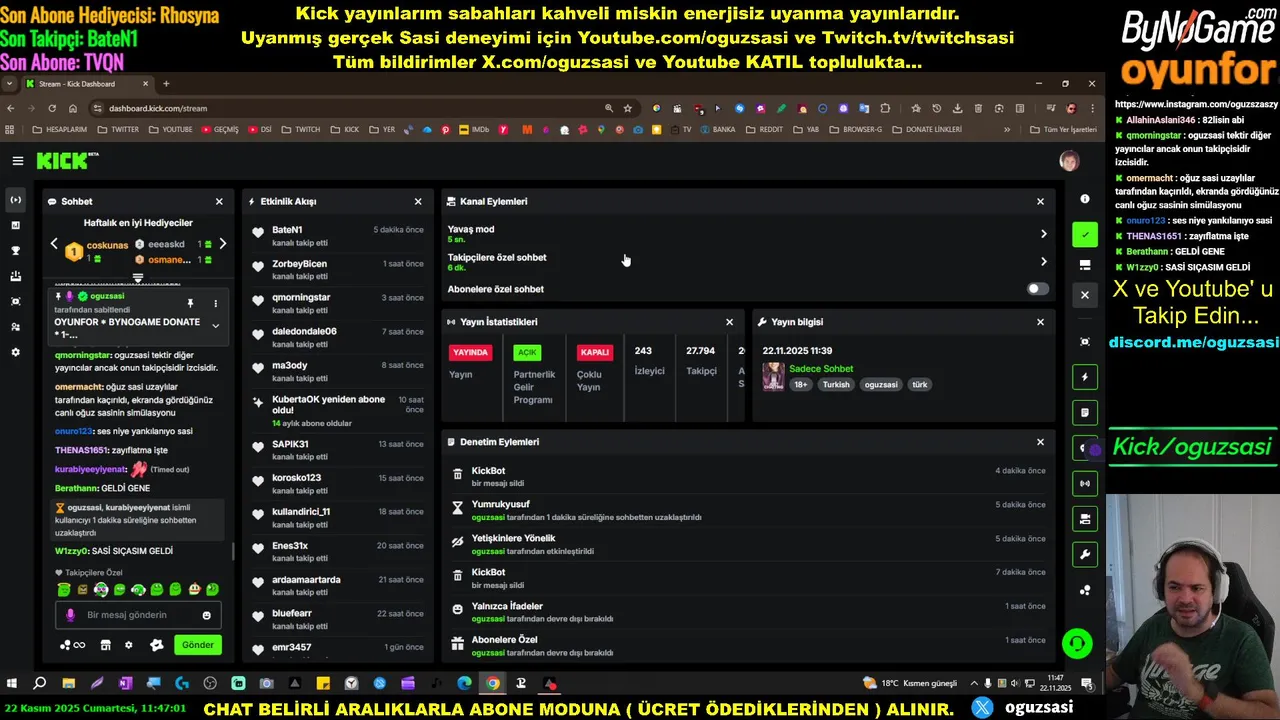Viewport: 1280px width, 720px height.
Task: Toggle Abonelere özel sohbet switch
Action: coord(1038,289)
